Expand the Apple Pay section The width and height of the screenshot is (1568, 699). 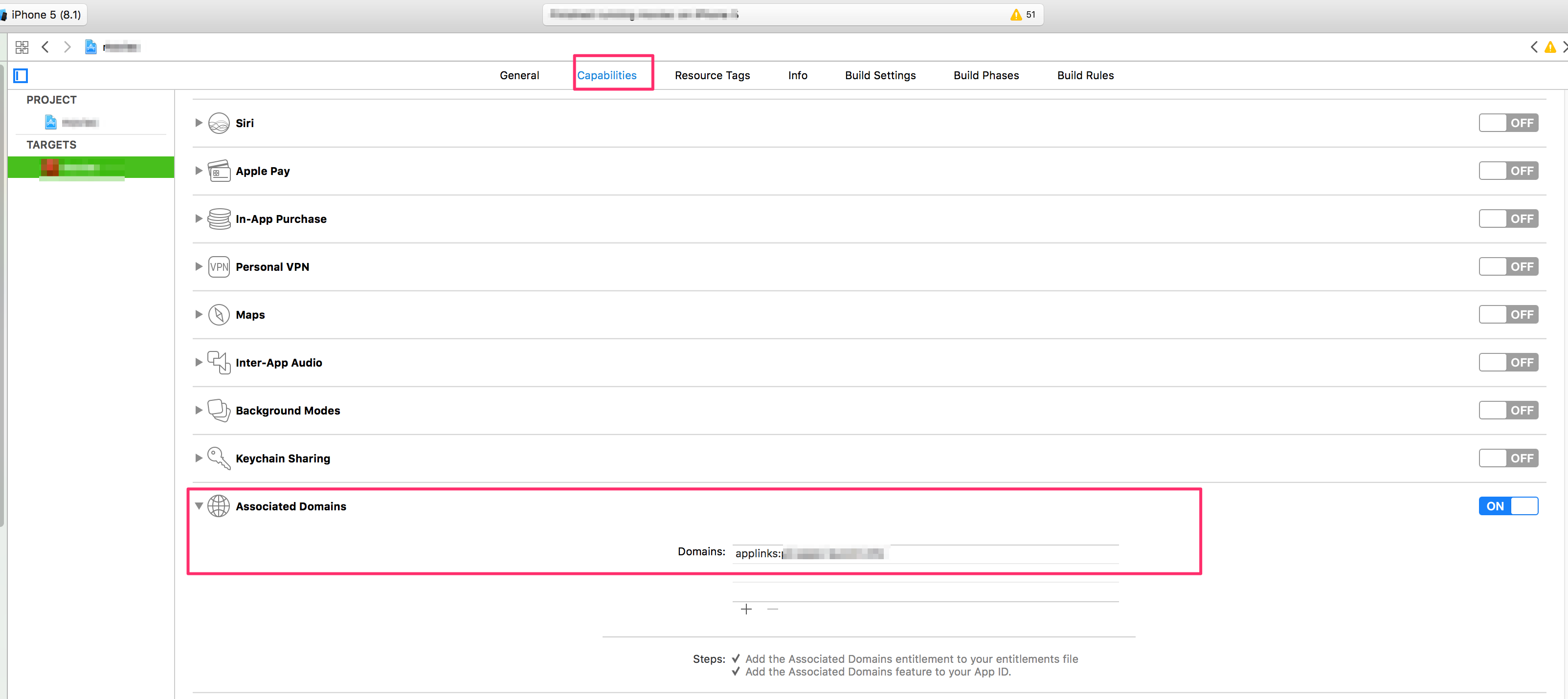[x=199, y=171]
